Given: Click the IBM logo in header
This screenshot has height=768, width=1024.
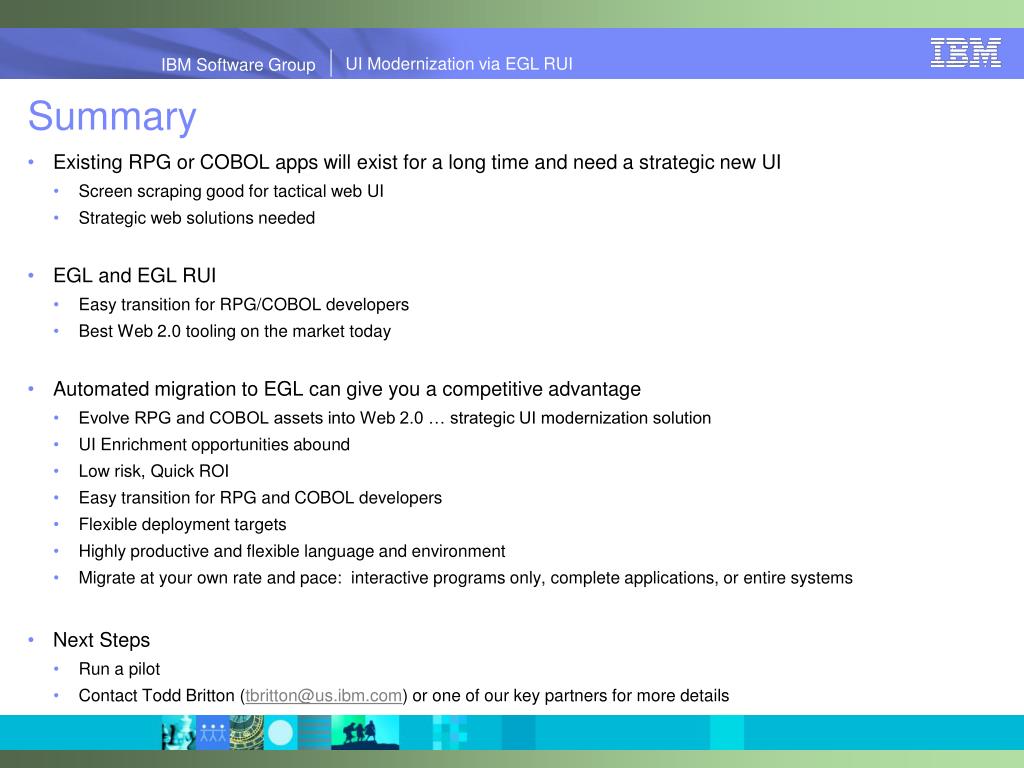Looking at the screenshot, I should [x=965, y=53].
